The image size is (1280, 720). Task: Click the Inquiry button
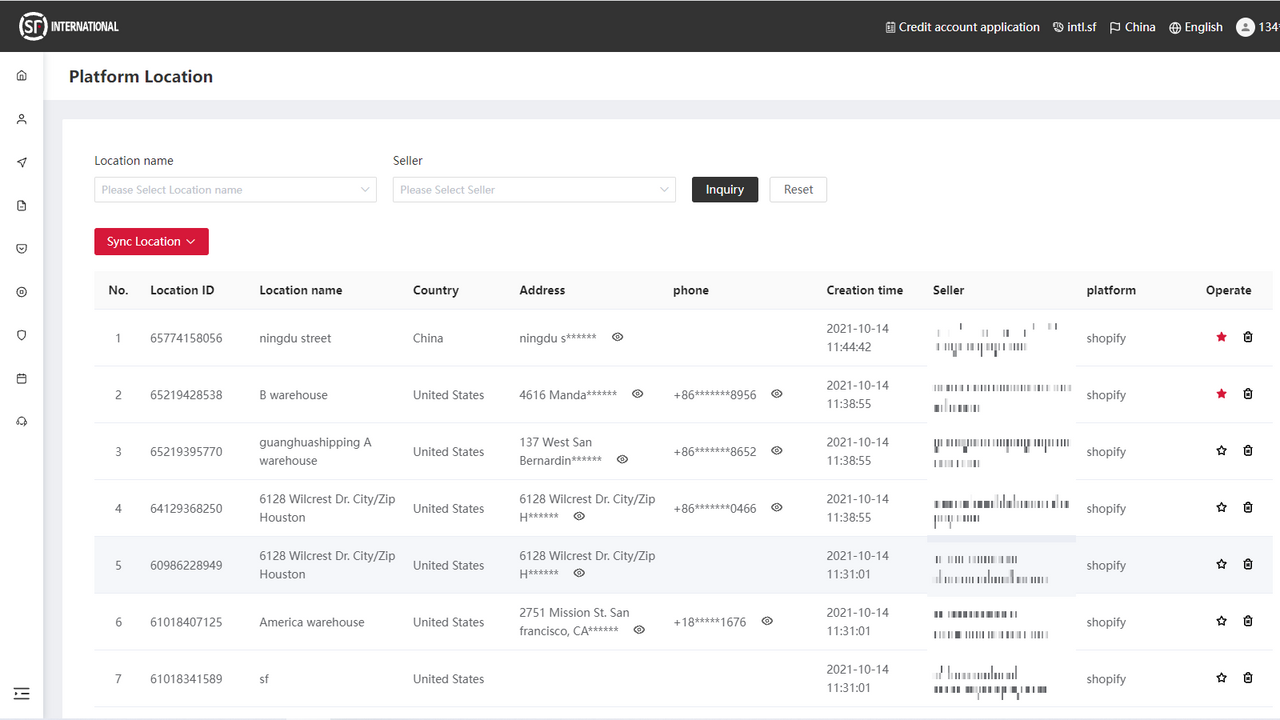[x=725, y=190]
